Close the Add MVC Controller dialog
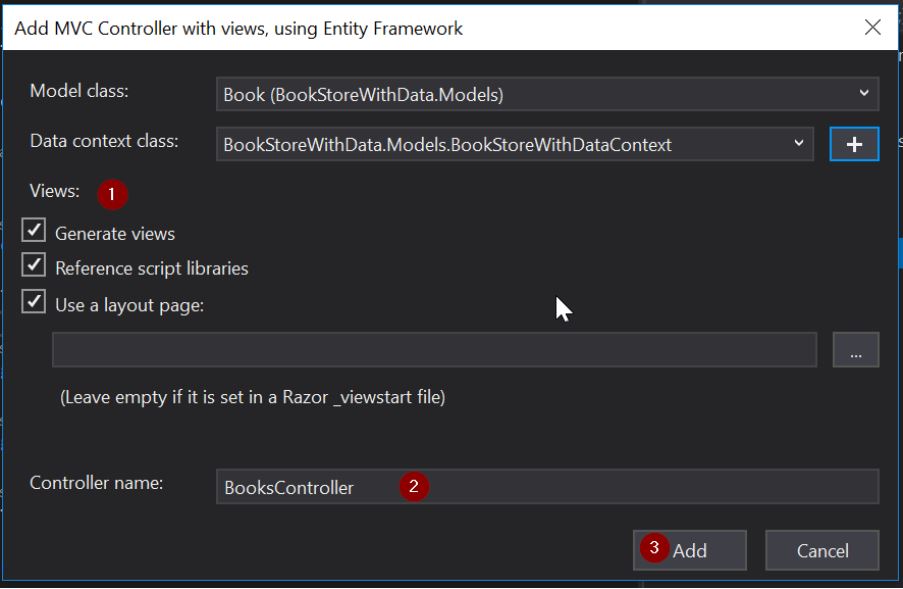 pos(872,28)
